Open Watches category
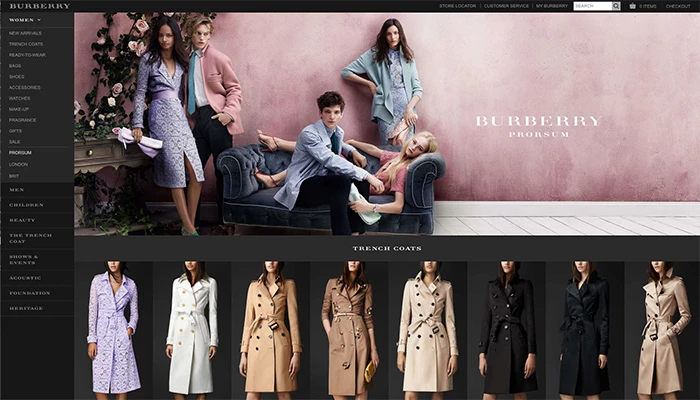The image size is (700, 400). click(20, 98)
